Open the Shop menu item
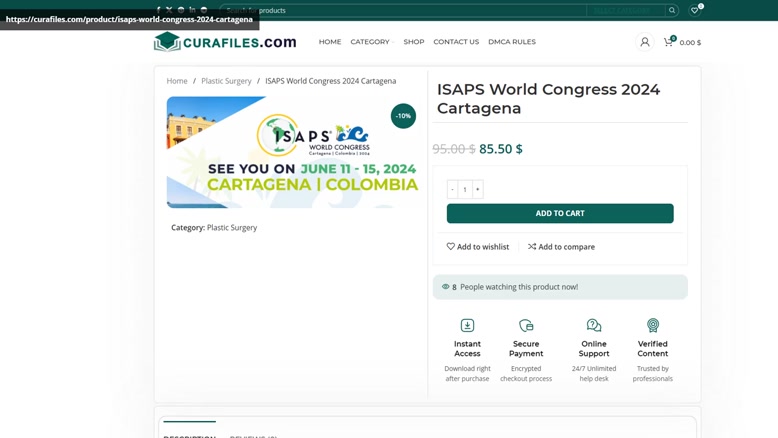The width and height of the screenshot is (778, 438). (x=414, y=42)
